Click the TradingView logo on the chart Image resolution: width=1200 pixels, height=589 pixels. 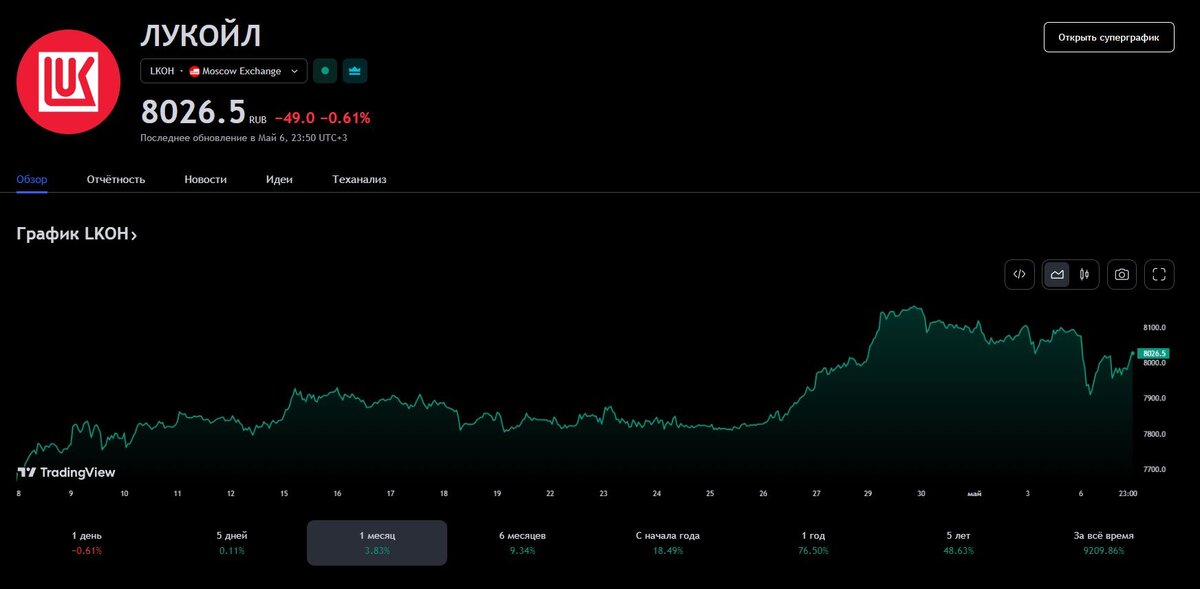click(x=67, y=472)
